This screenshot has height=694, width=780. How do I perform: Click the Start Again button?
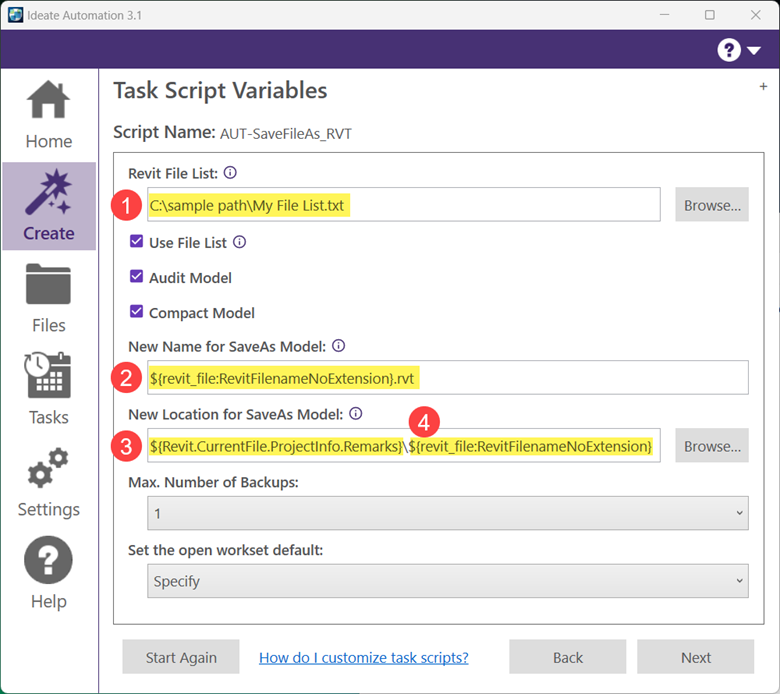(x=181, y=657)
